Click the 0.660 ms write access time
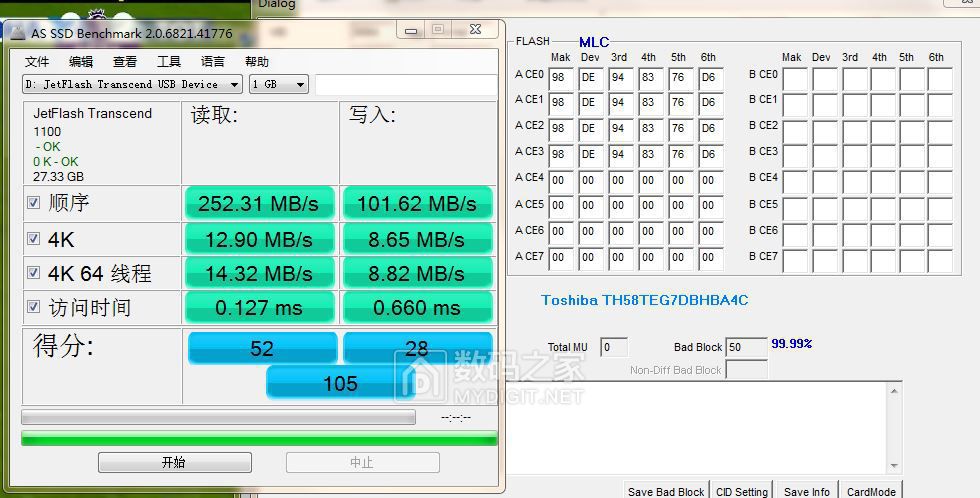Screen dimensions: 980x498 (418, 307)
